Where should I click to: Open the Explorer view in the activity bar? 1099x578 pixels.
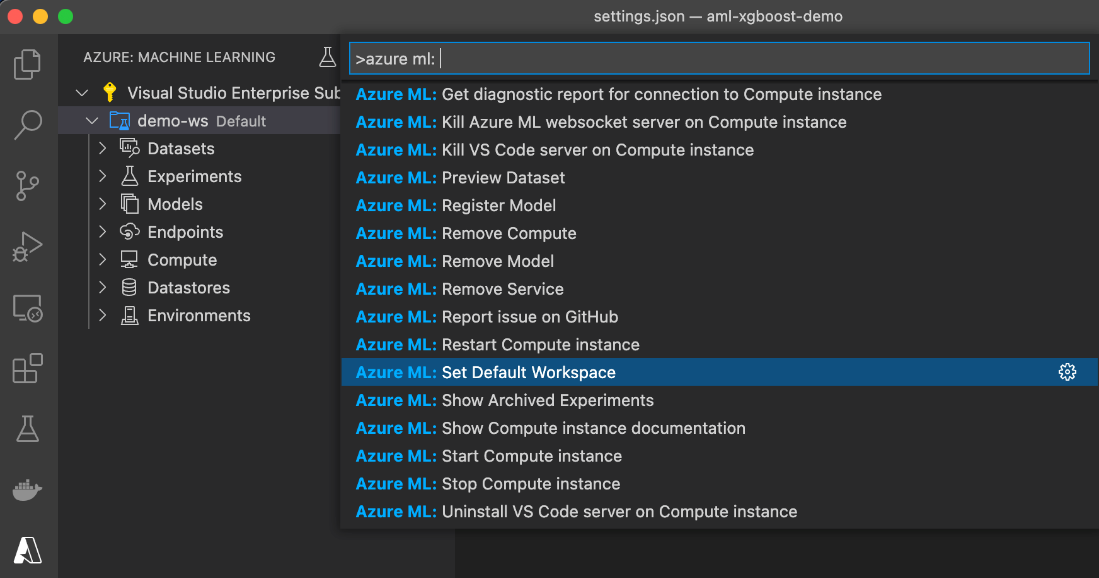(x=27, y=64)
